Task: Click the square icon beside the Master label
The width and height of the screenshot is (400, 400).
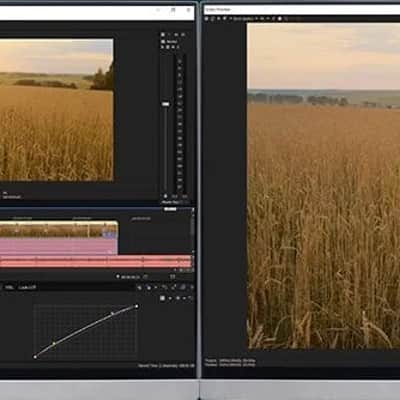Action: (x=163, y=41)
